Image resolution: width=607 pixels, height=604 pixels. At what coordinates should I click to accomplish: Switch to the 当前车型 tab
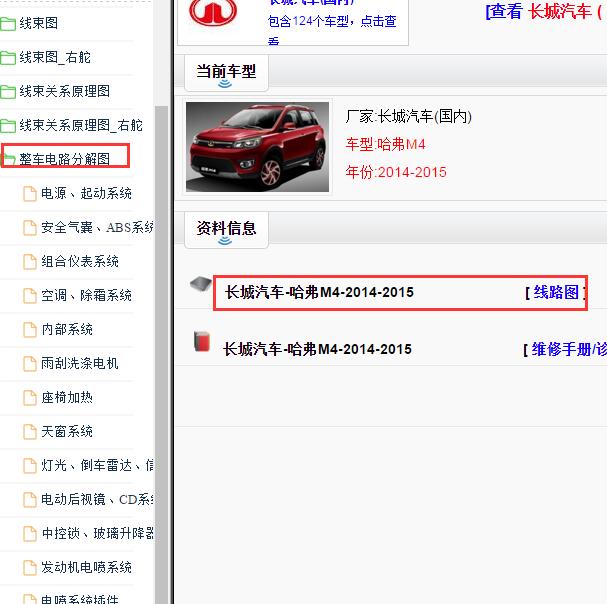coord(226,73)
